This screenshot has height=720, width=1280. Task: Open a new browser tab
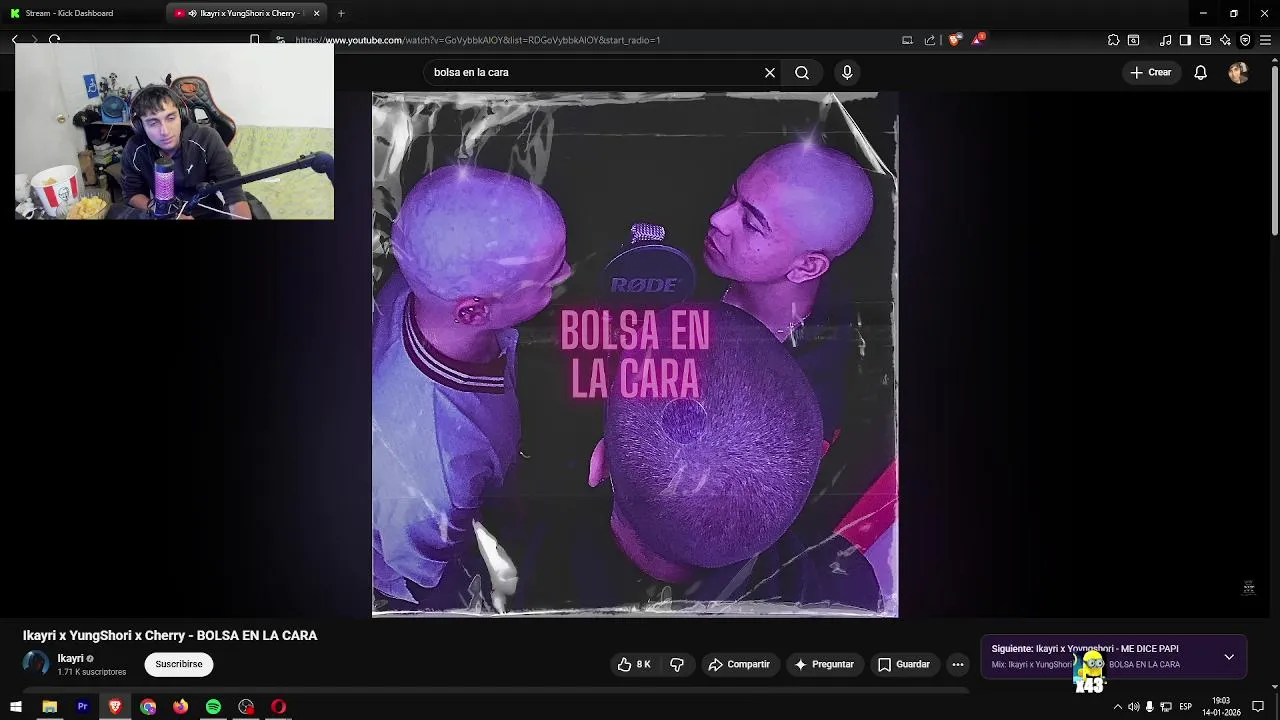click(341, 13)
